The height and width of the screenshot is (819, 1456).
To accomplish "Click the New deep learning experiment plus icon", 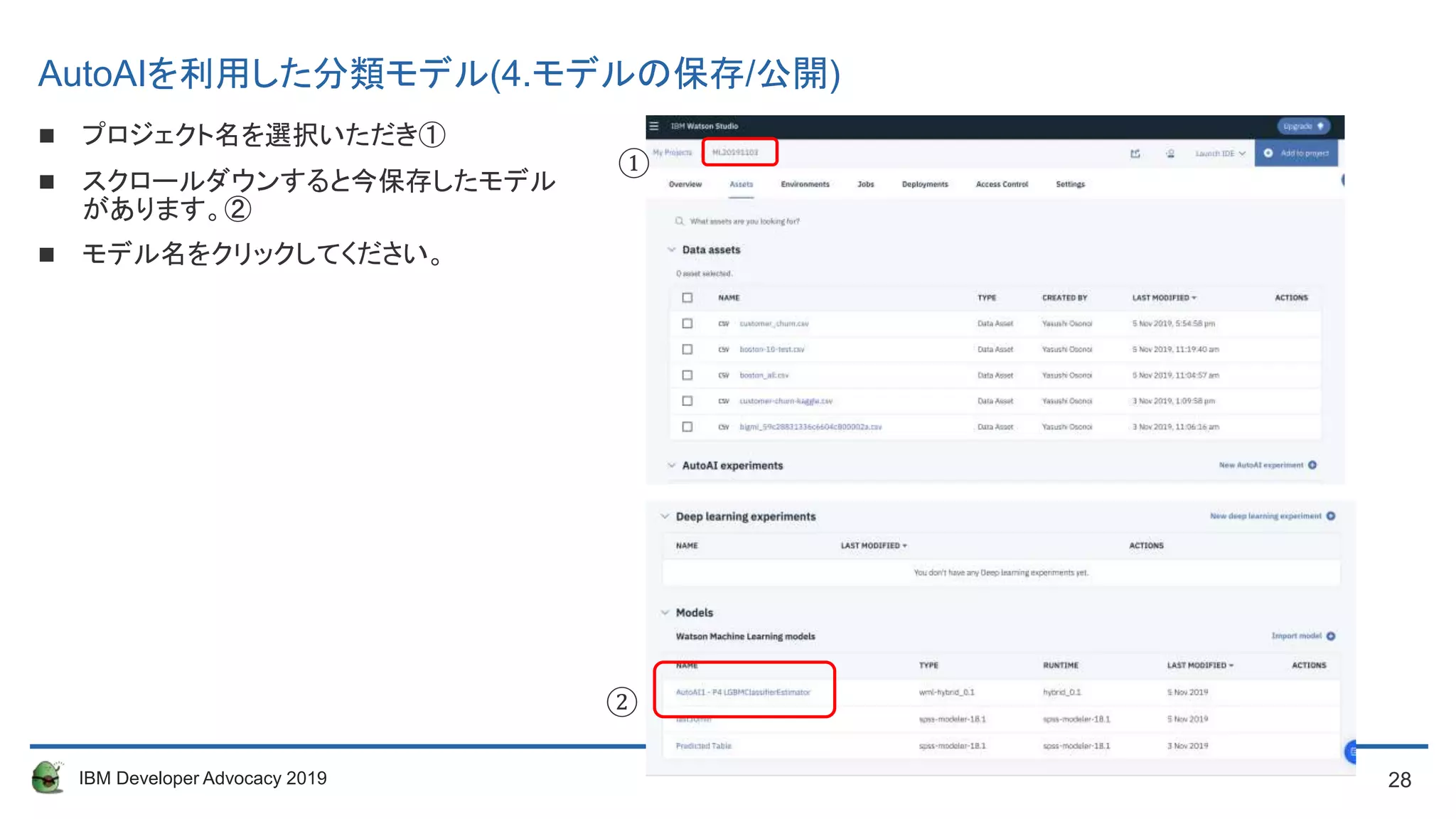I will [1331, 516].
